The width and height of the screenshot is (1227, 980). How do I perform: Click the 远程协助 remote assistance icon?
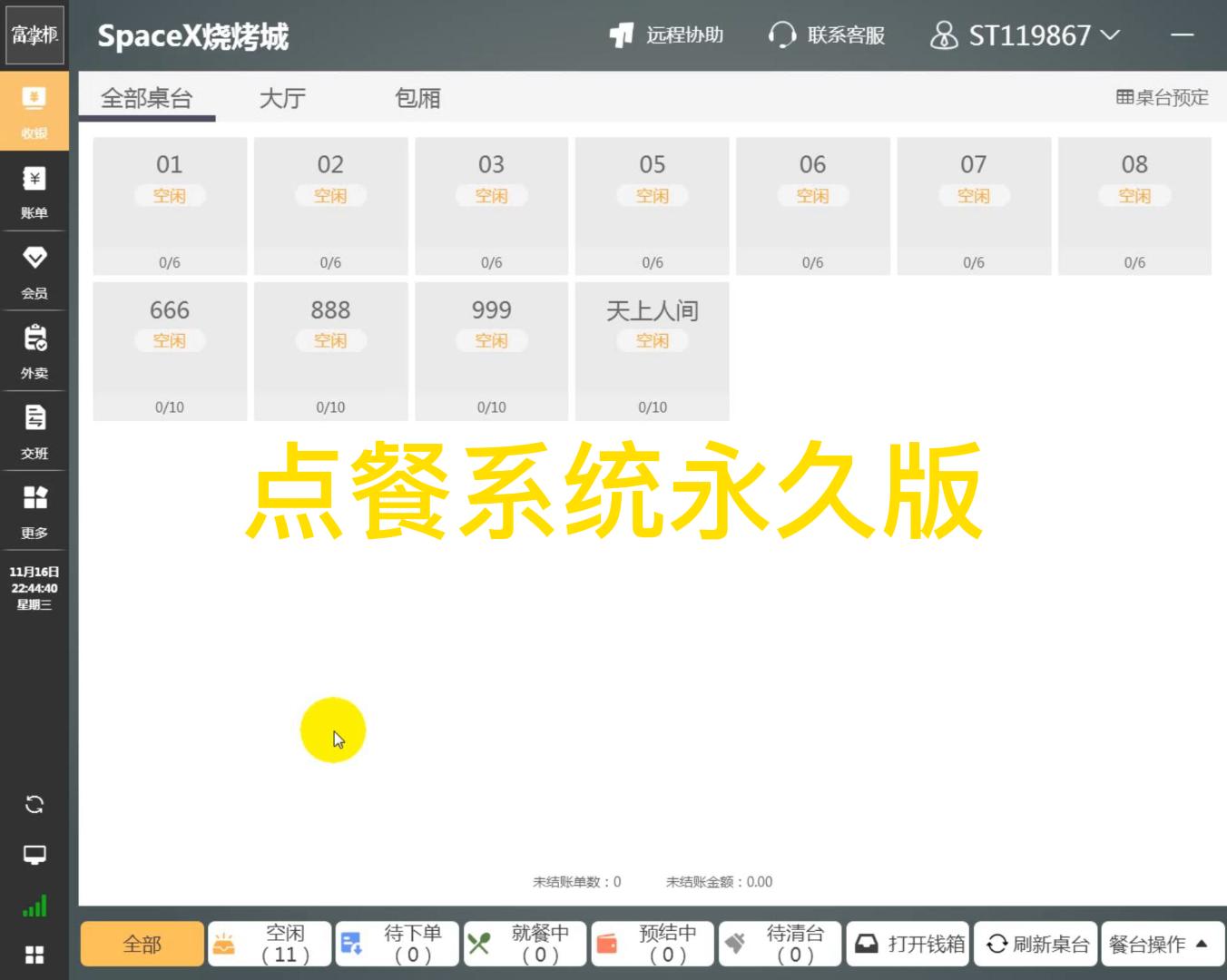(622, 35)
